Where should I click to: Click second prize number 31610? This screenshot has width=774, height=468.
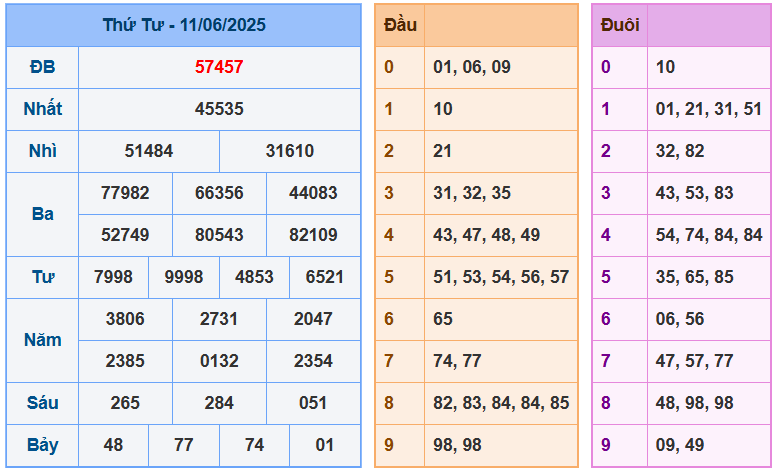coord(290,151)
